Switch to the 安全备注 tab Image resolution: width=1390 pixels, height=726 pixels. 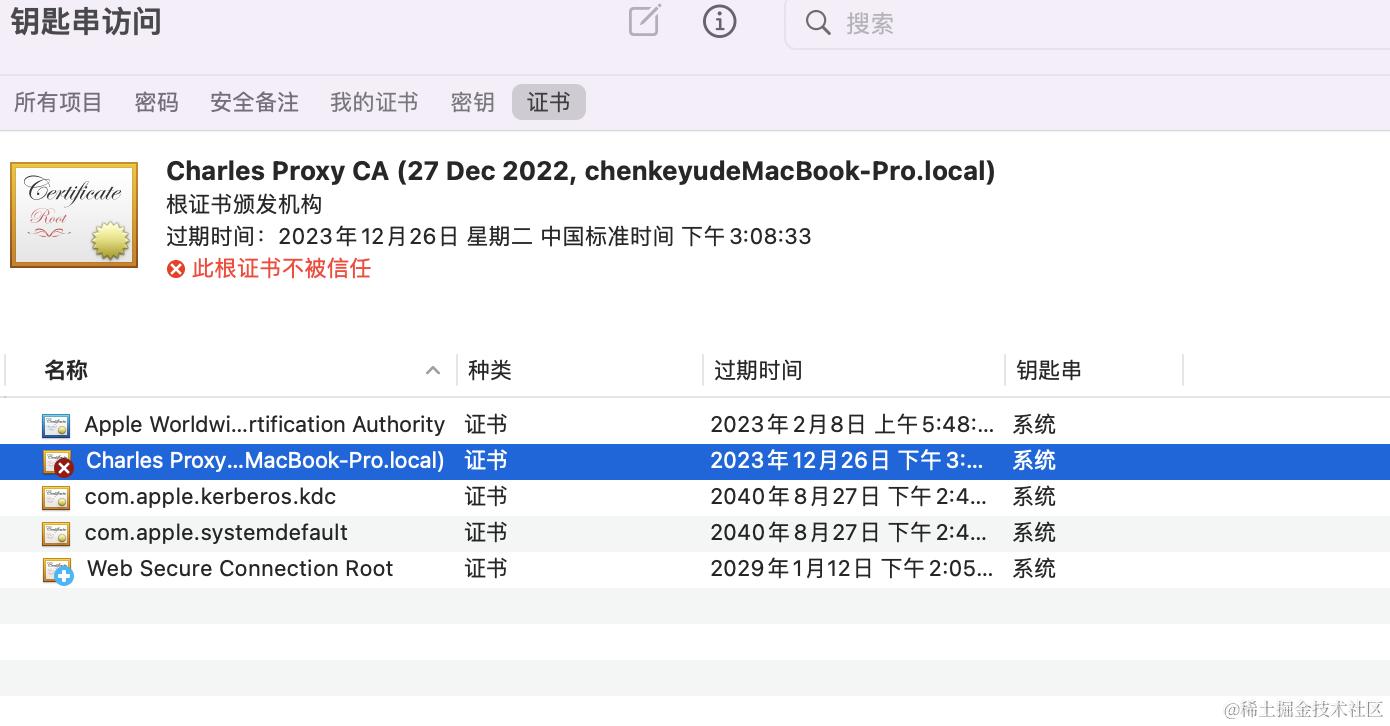[254, 102]
